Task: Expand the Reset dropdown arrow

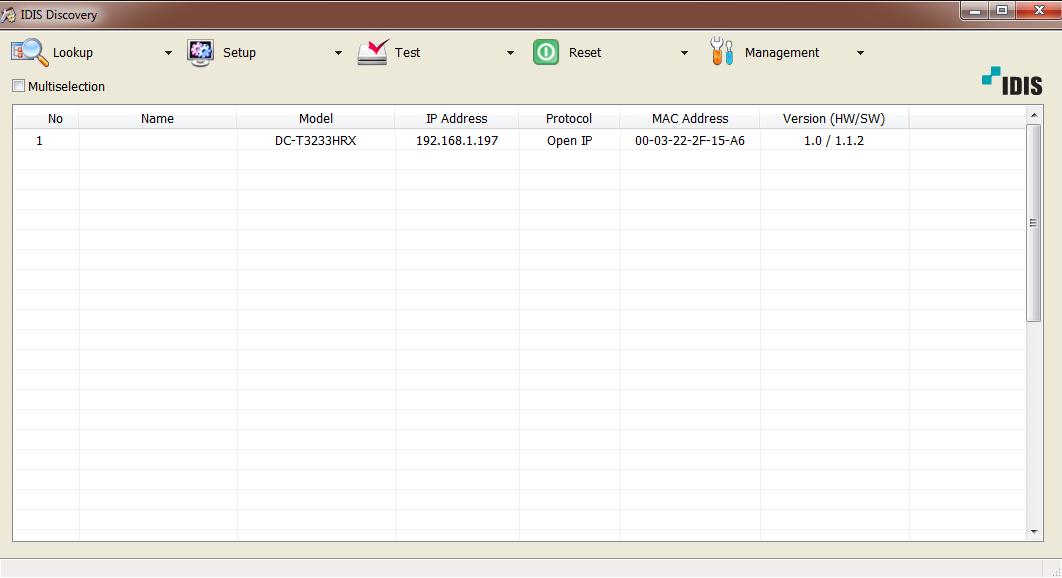Action: point(684,53)
